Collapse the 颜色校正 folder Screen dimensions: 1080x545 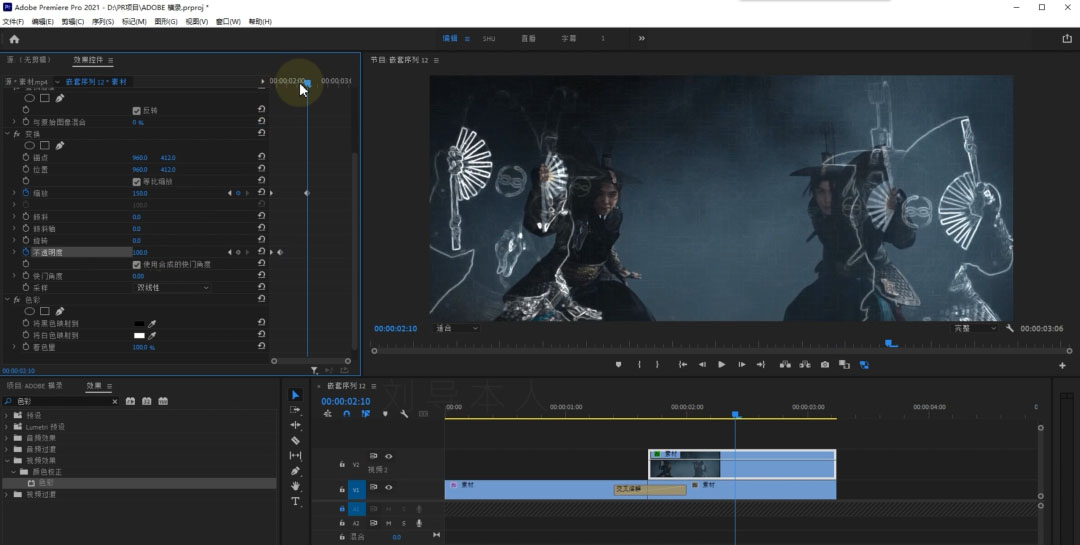pos(13,472)
